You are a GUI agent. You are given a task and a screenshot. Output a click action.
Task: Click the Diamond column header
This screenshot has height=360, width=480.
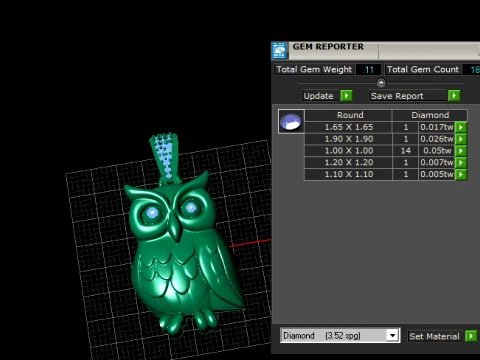tap(430, 115)
